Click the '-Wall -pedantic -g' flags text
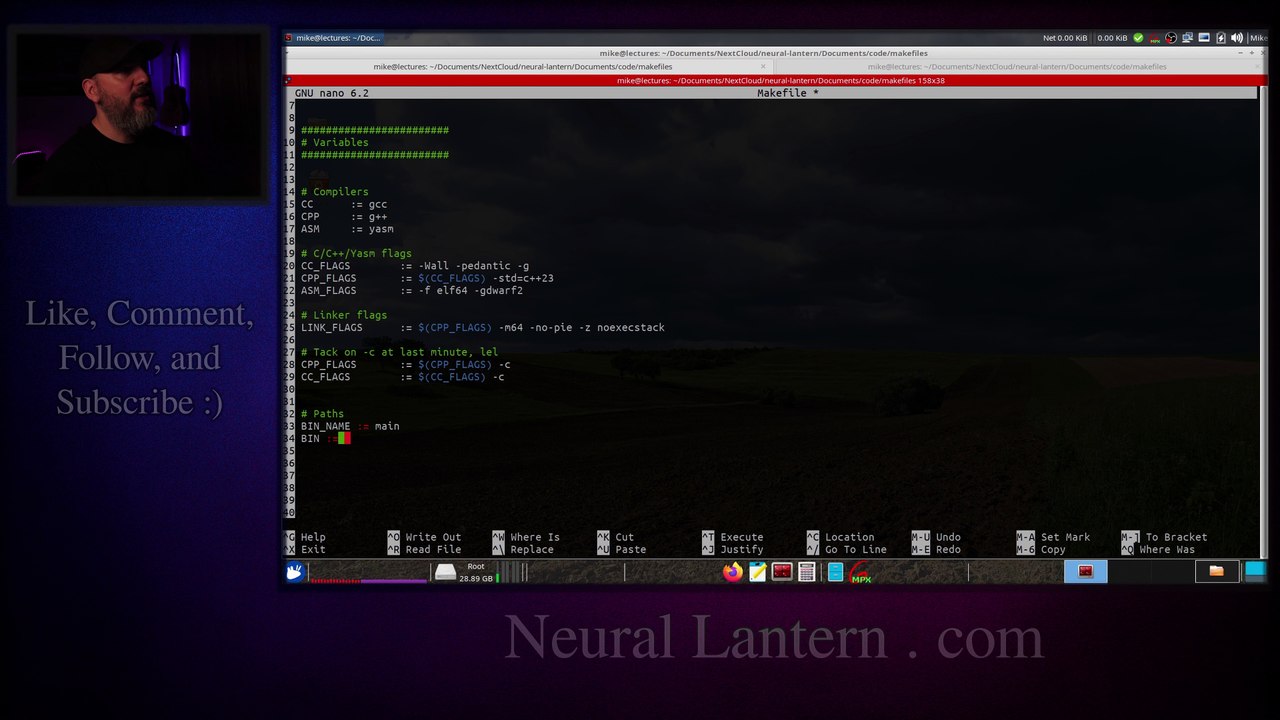1280x720 pixels. [474, 266]
